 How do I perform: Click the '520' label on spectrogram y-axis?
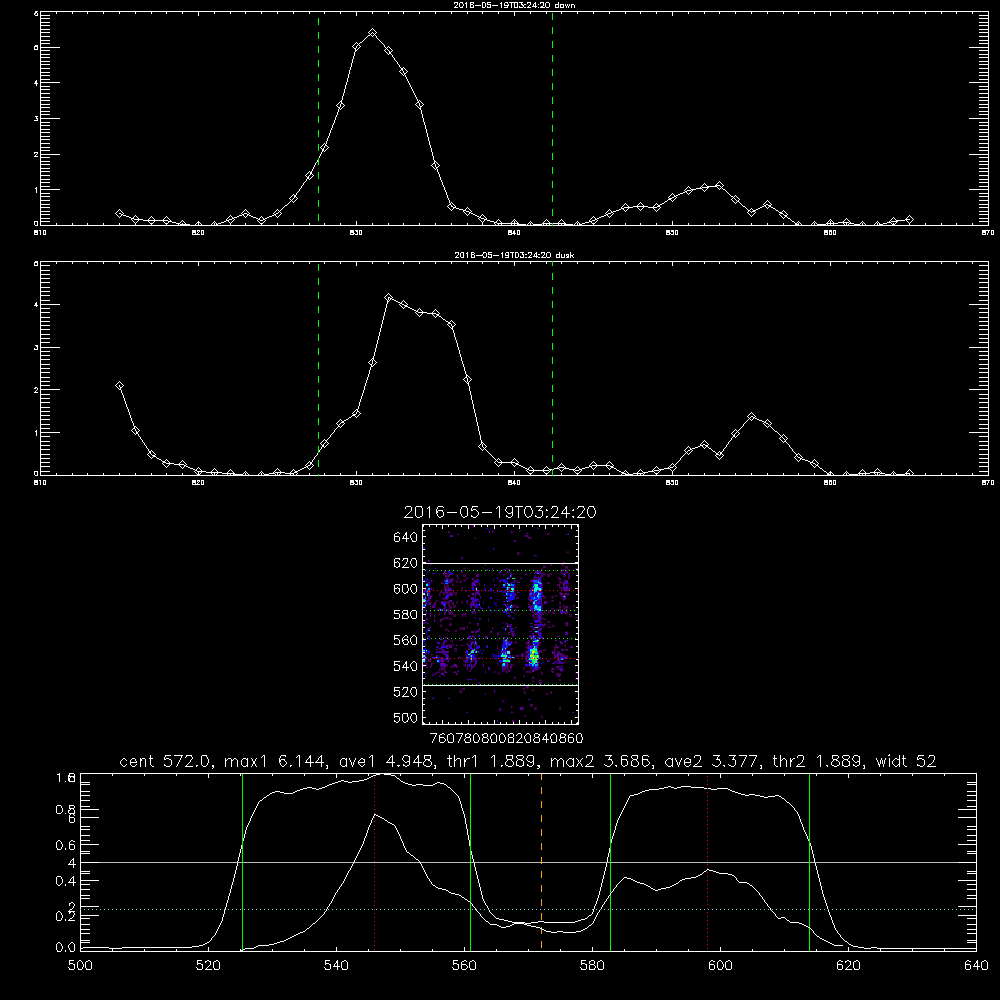[406, 692]
